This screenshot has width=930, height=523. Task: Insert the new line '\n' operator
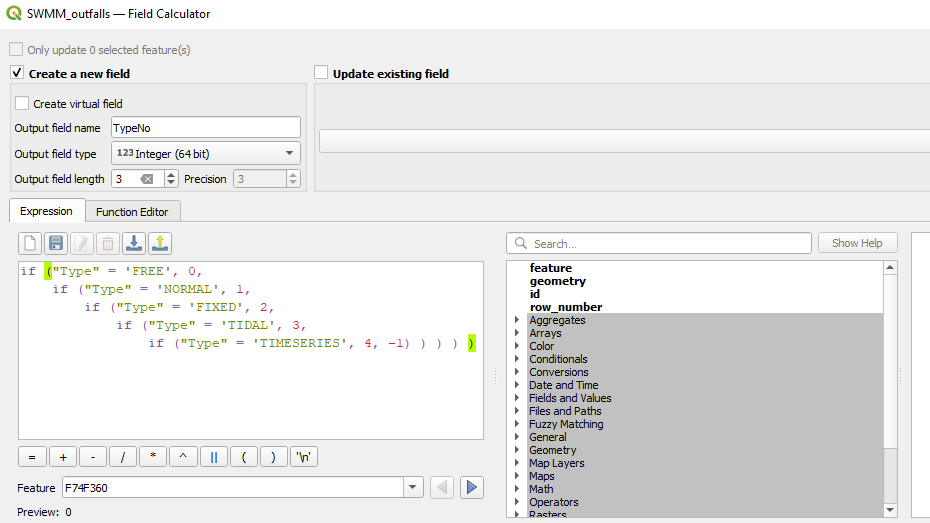click(303, 457)
